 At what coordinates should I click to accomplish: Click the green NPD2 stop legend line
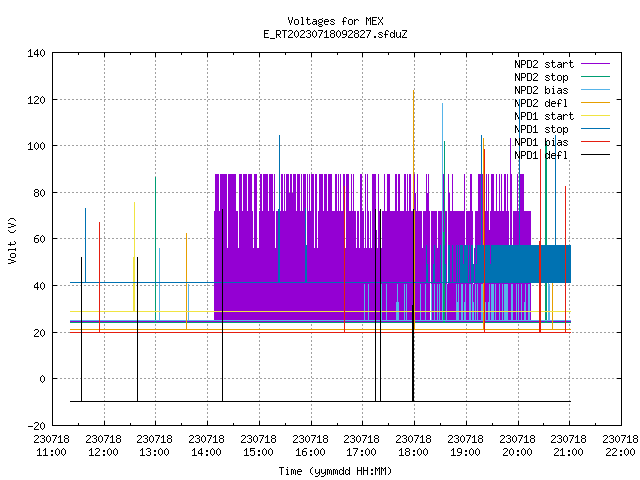596,76
